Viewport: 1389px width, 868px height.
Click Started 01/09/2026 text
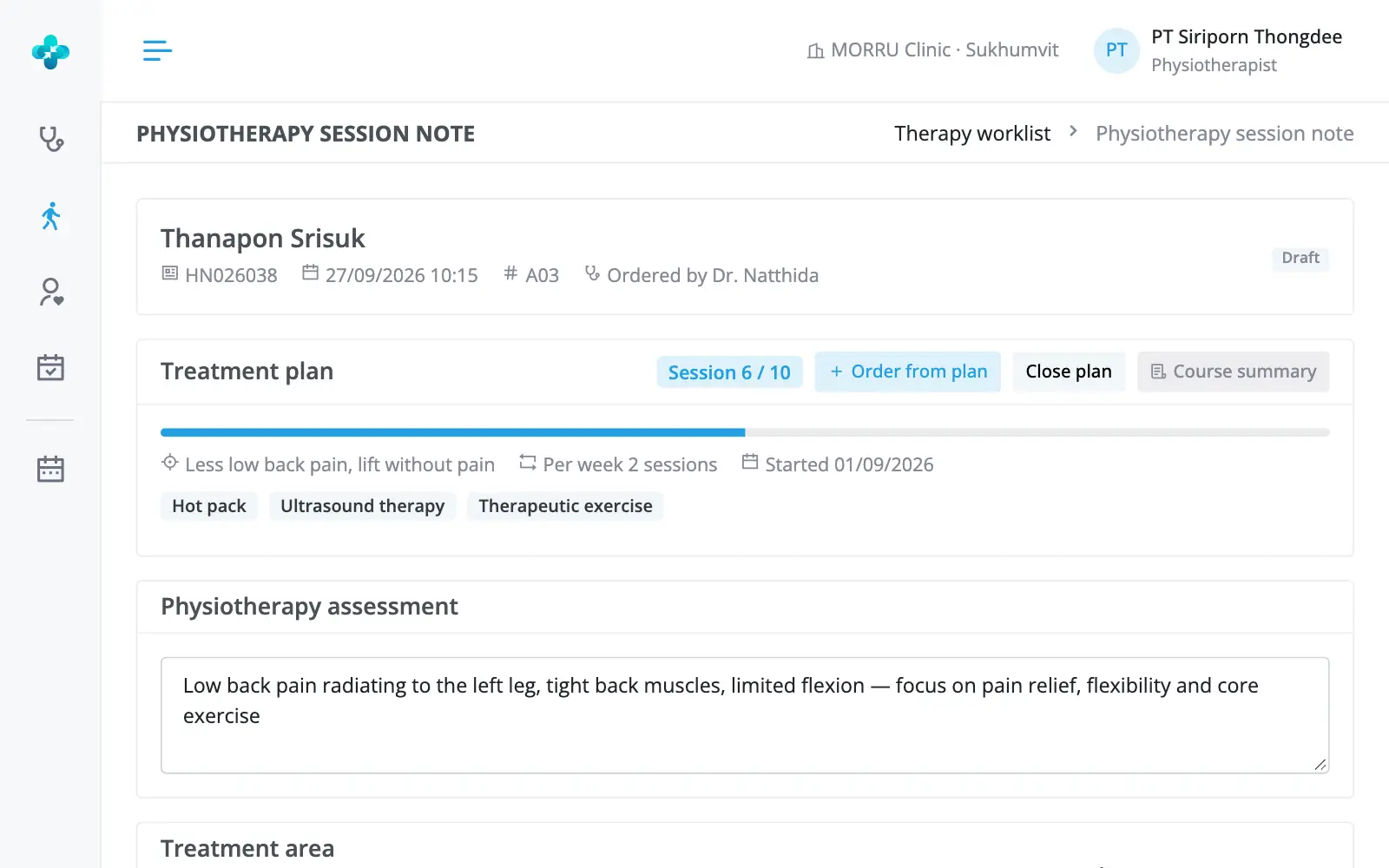point(849,464)
